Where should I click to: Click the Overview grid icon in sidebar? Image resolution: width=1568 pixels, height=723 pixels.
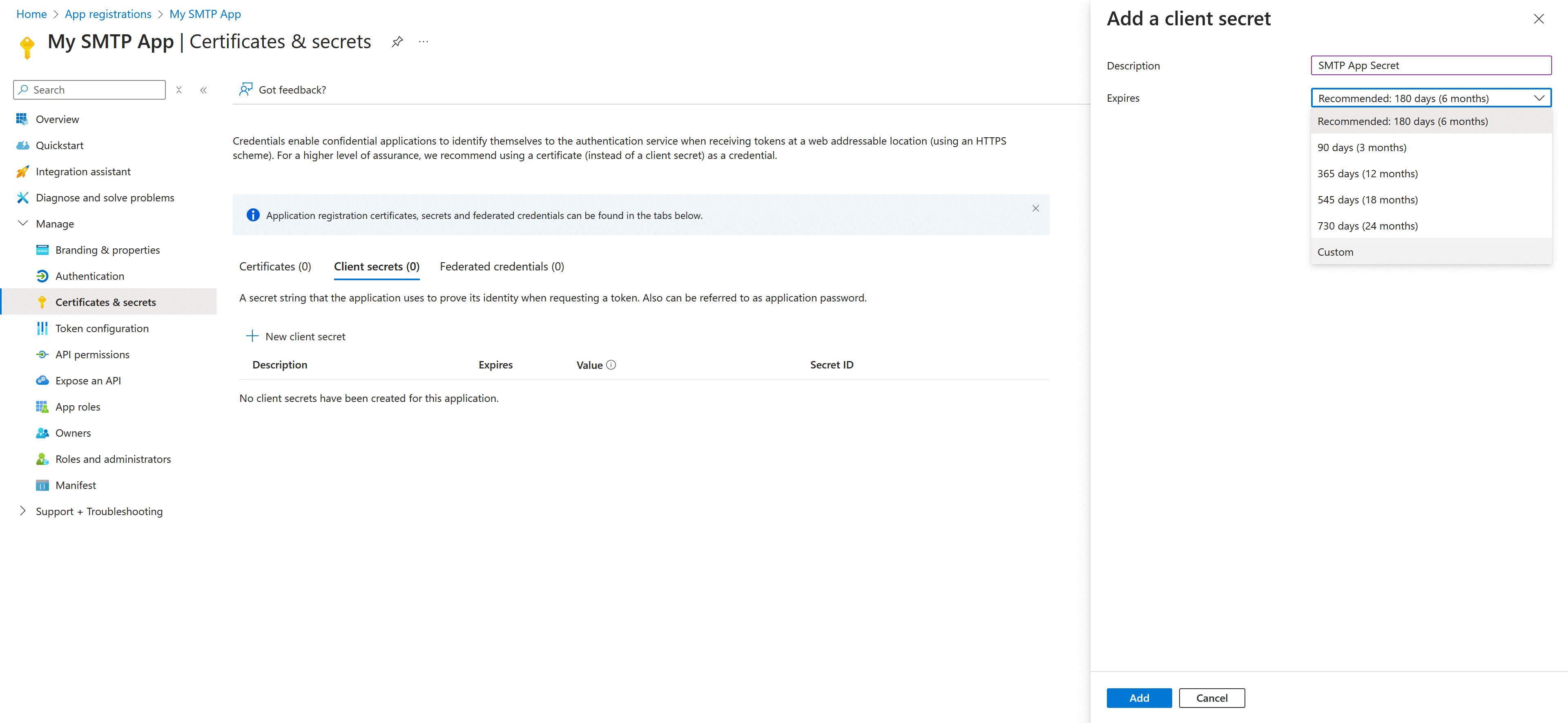pos(22,119)
